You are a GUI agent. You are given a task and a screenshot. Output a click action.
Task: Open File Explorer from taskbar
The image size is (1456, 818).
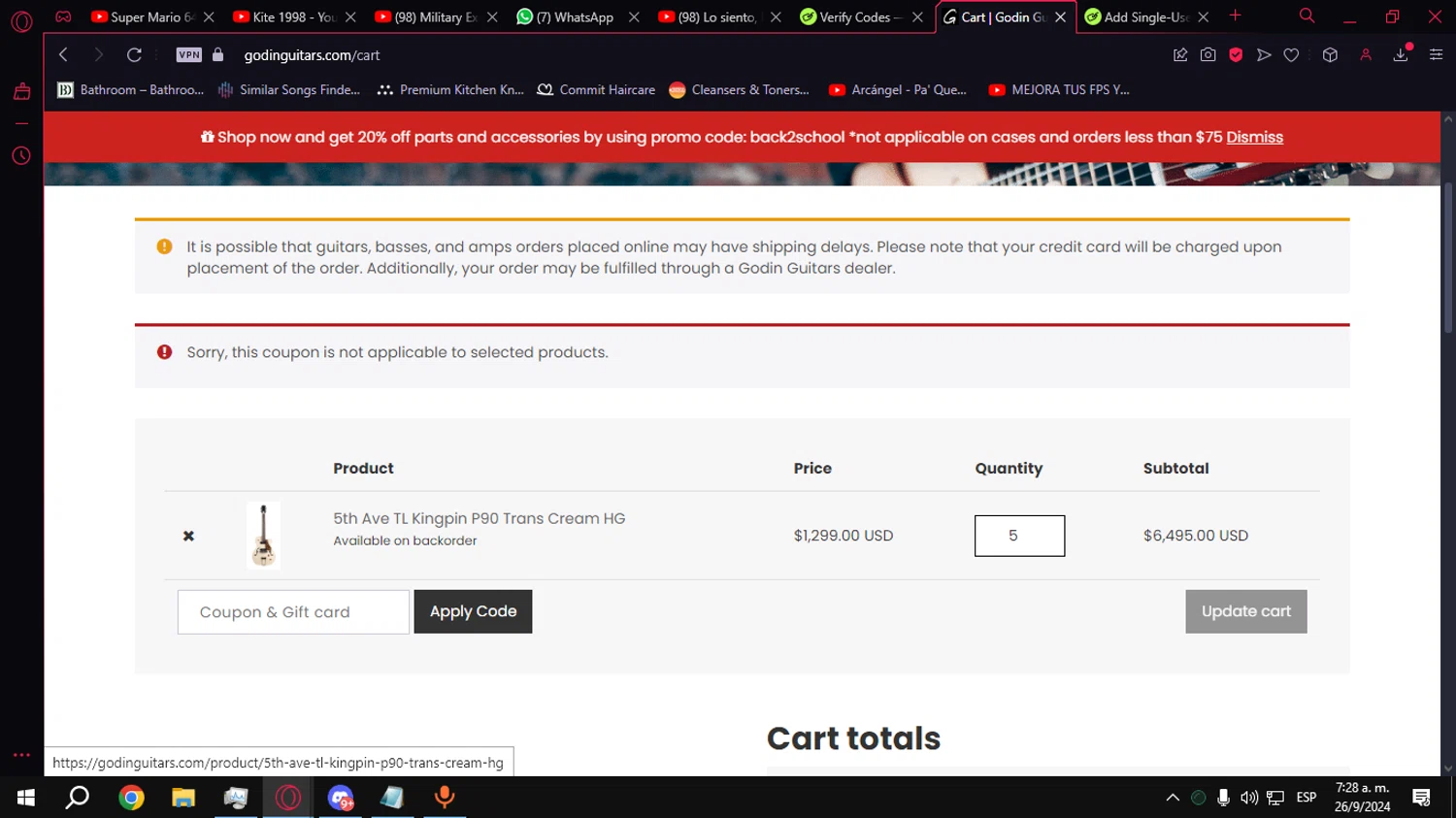coord(183,798)
